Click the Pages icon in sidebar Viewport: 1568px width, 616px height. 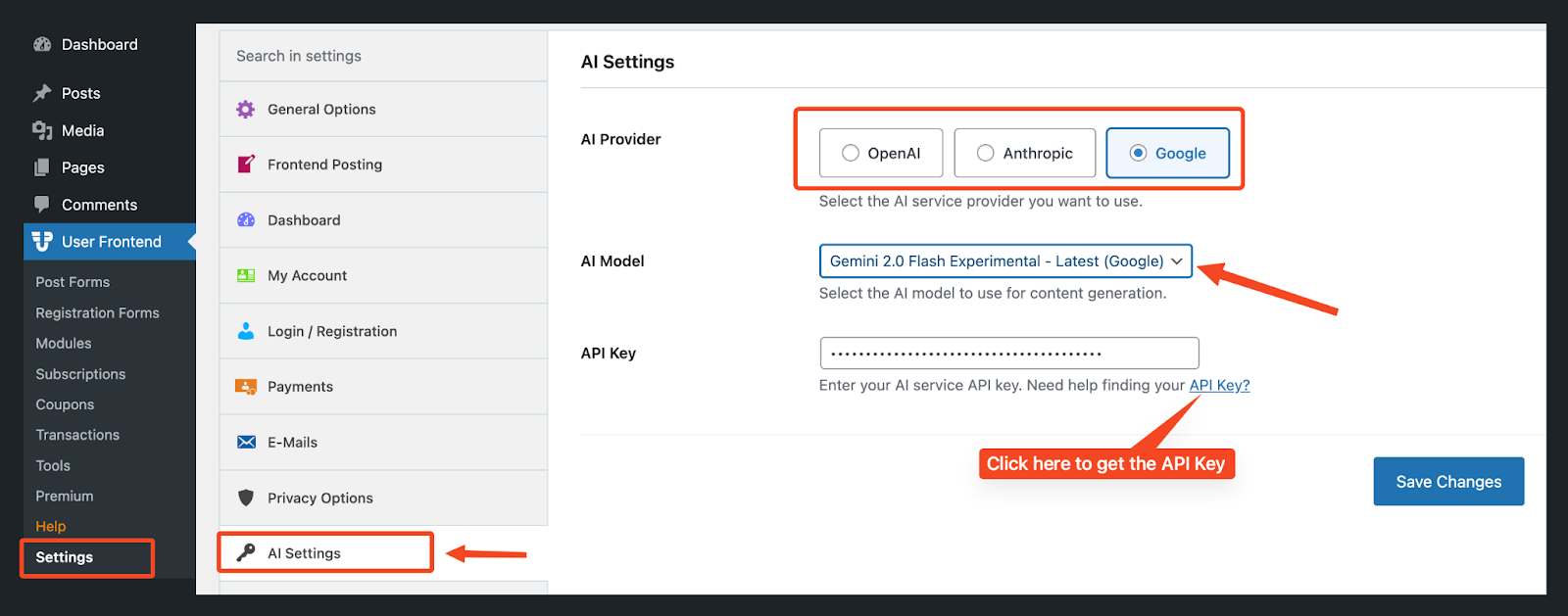coord(42,167)
